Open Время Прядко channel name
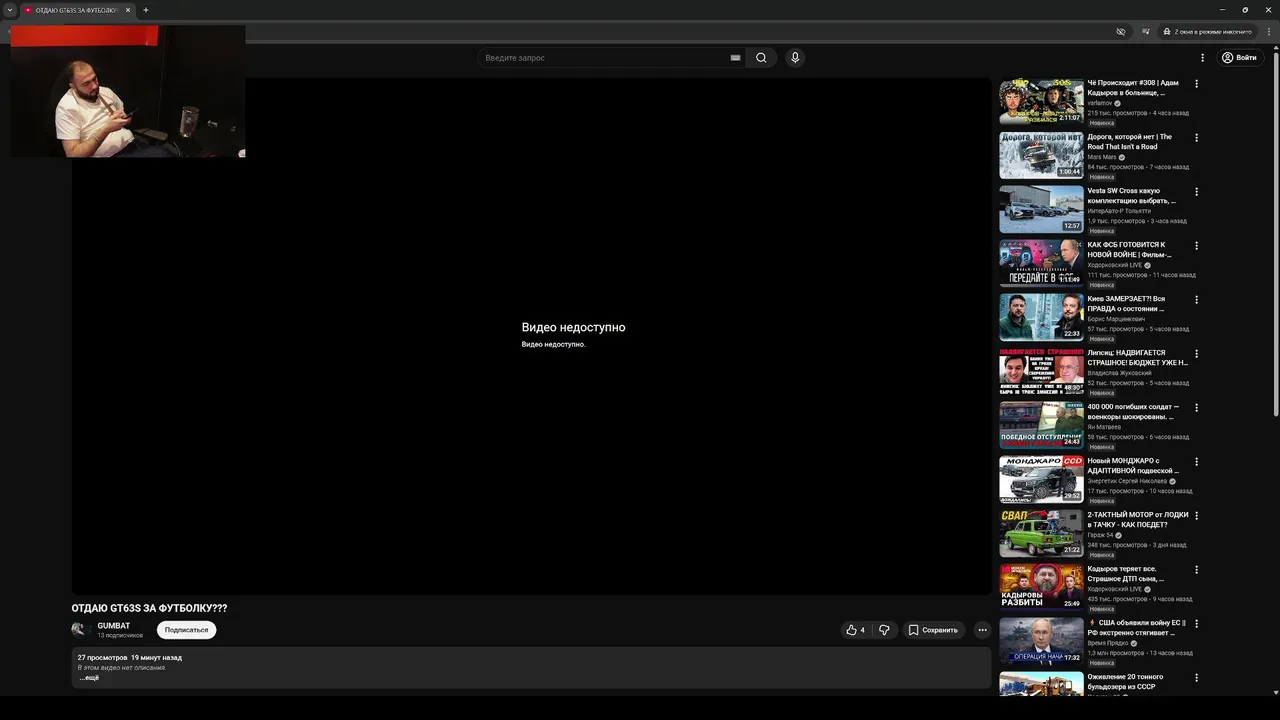1280x720 pixels. pyautogui.click(x=1109, y=643)
